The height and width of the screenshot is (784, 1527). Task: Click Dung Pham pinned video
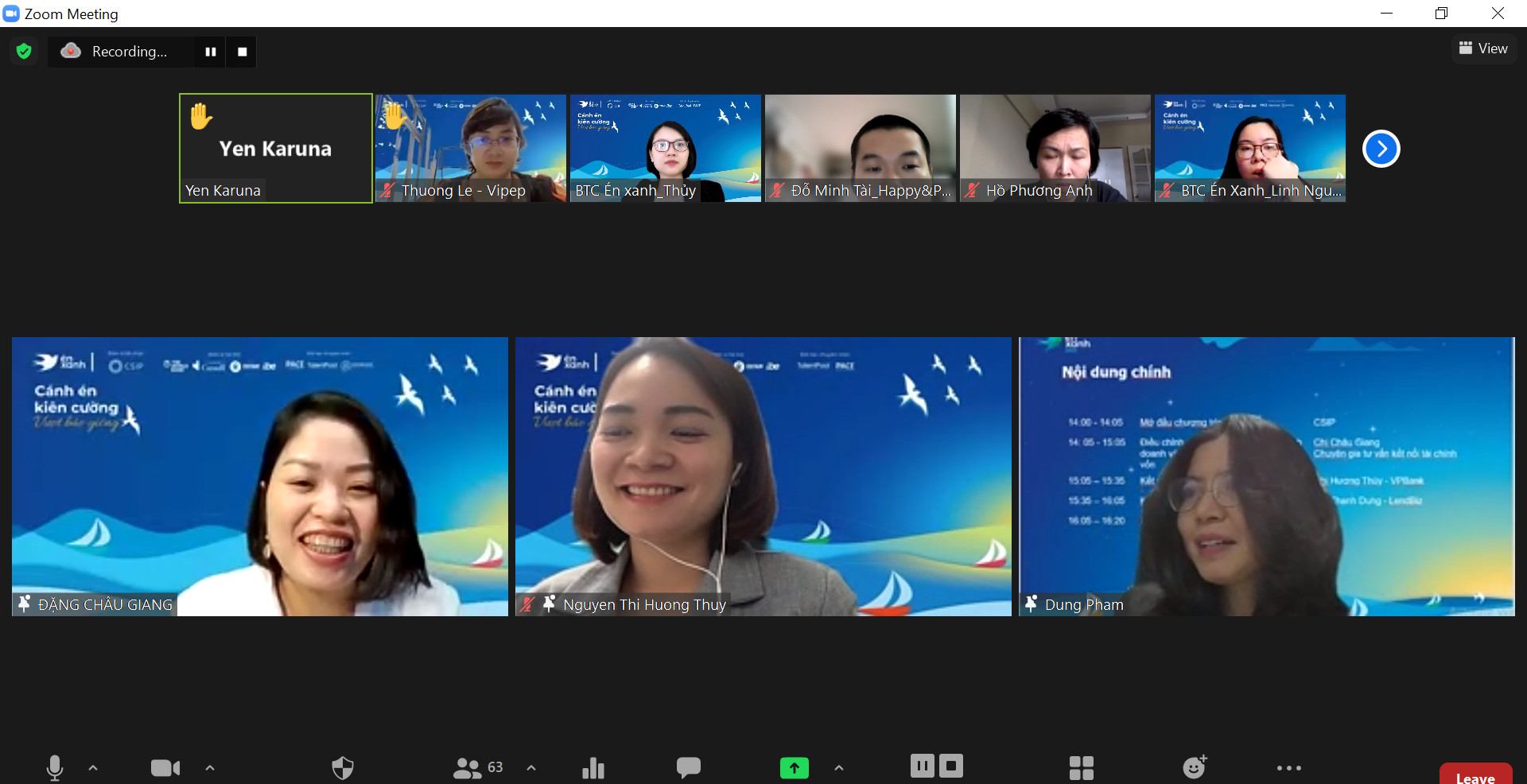click(1267, 476)
